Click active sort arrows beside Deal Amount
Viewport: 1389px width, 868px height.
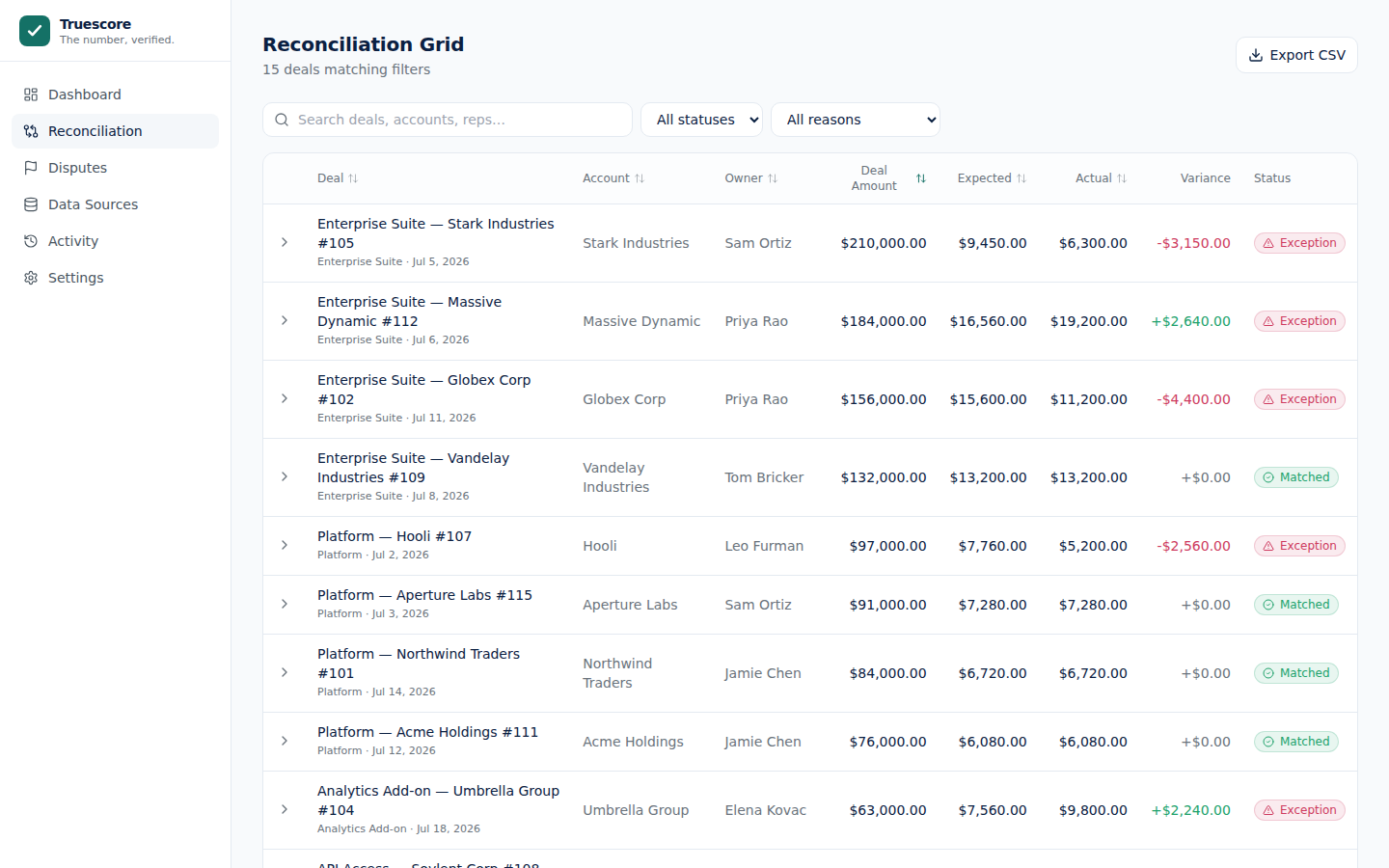[921, 178]
